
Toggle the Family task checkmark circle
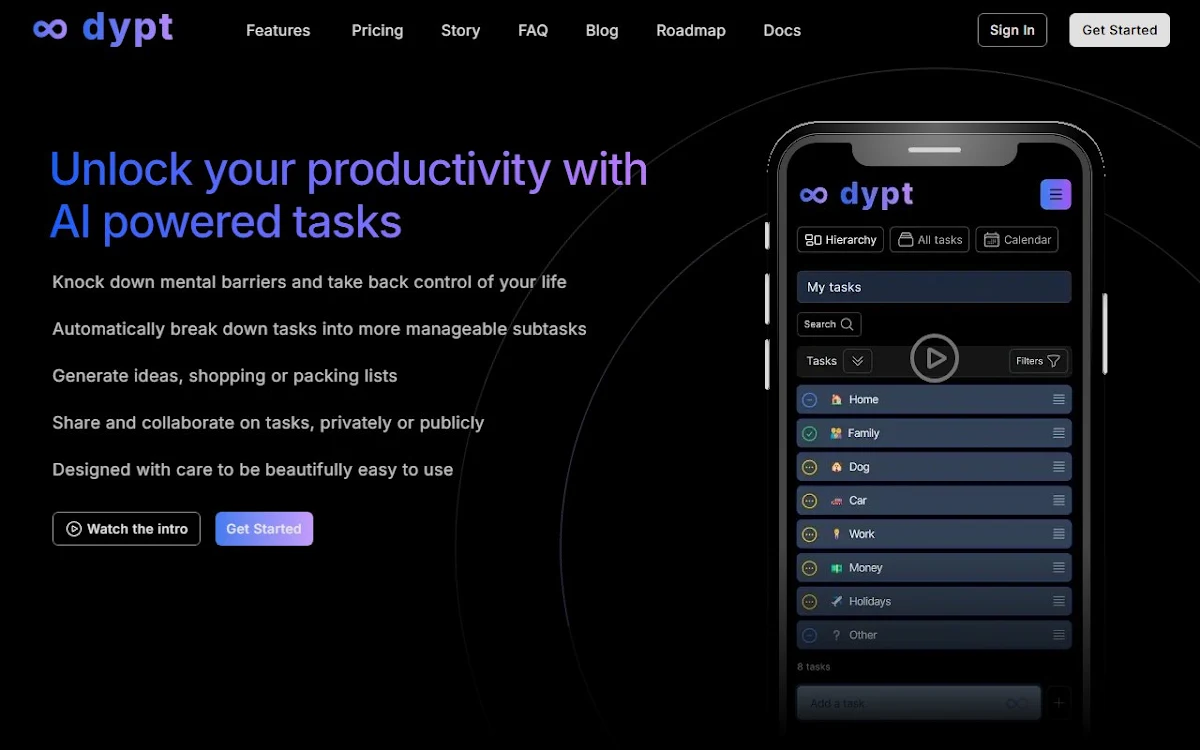tap(810, 434)
